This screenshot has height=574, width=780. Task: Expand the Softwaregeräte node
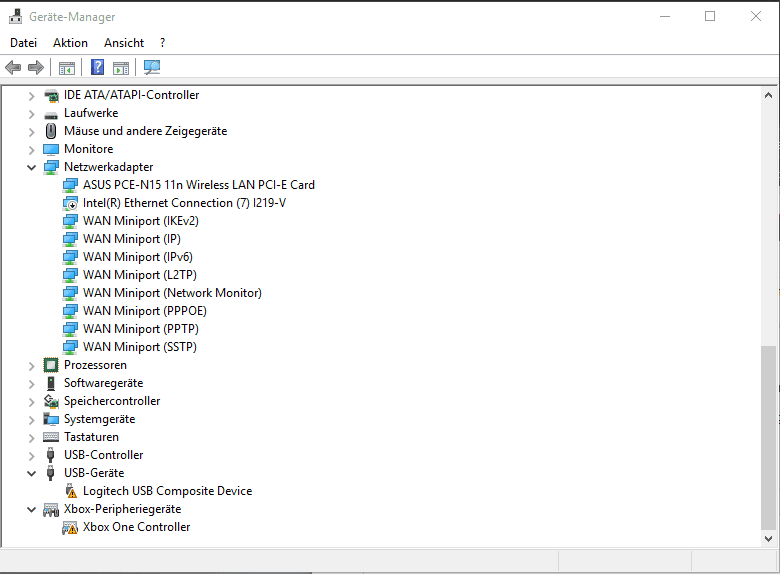pos(31,384)
